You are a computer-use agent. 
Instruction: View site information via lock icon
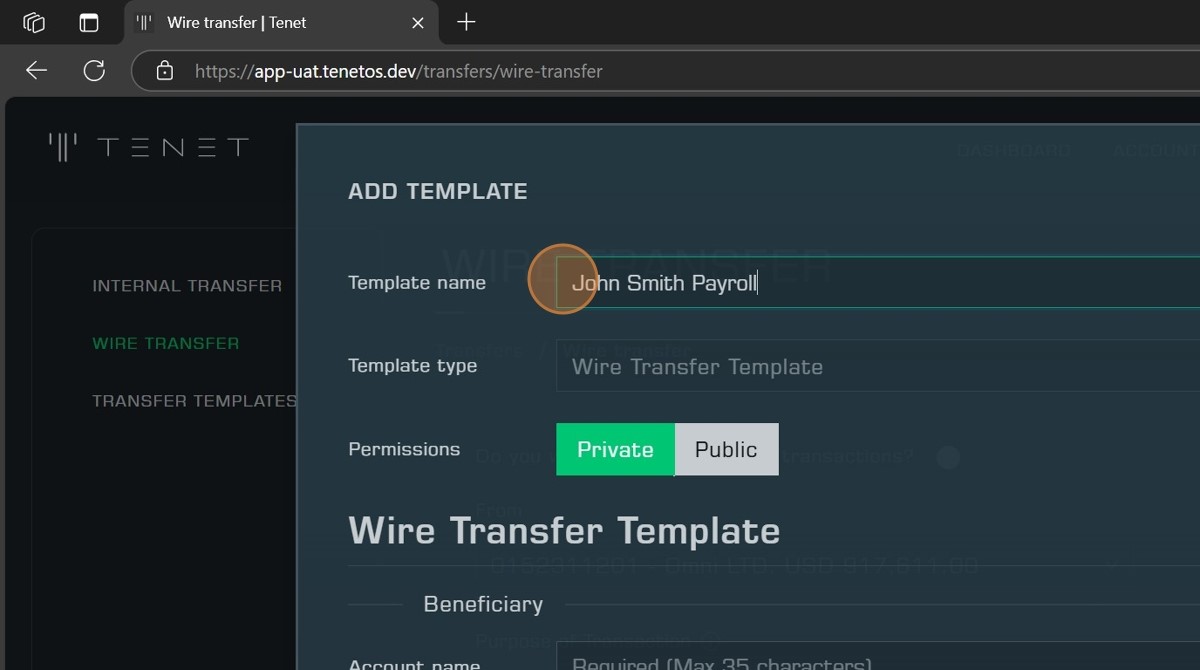(165, 71)
